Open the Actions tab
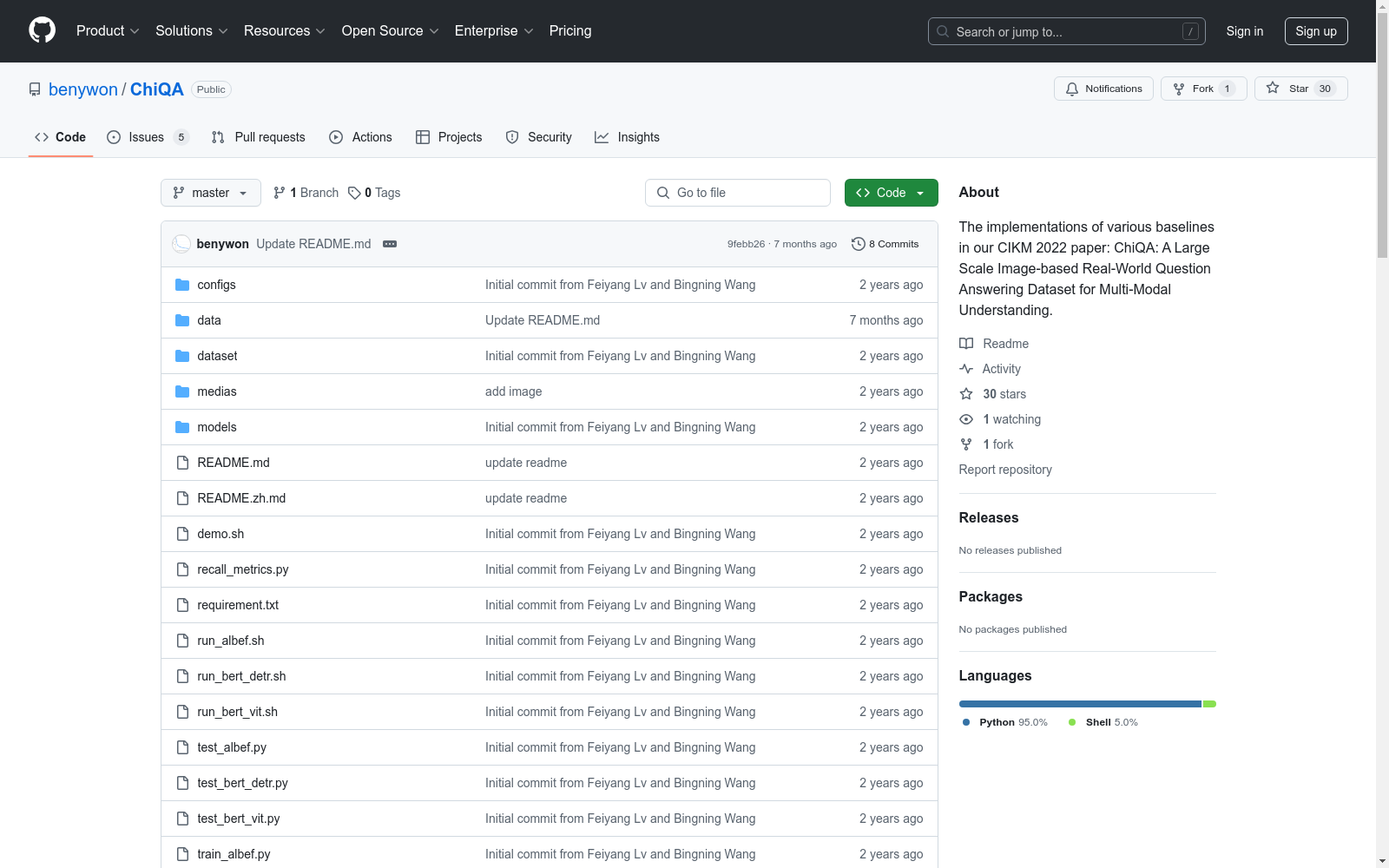 (361, 137)
